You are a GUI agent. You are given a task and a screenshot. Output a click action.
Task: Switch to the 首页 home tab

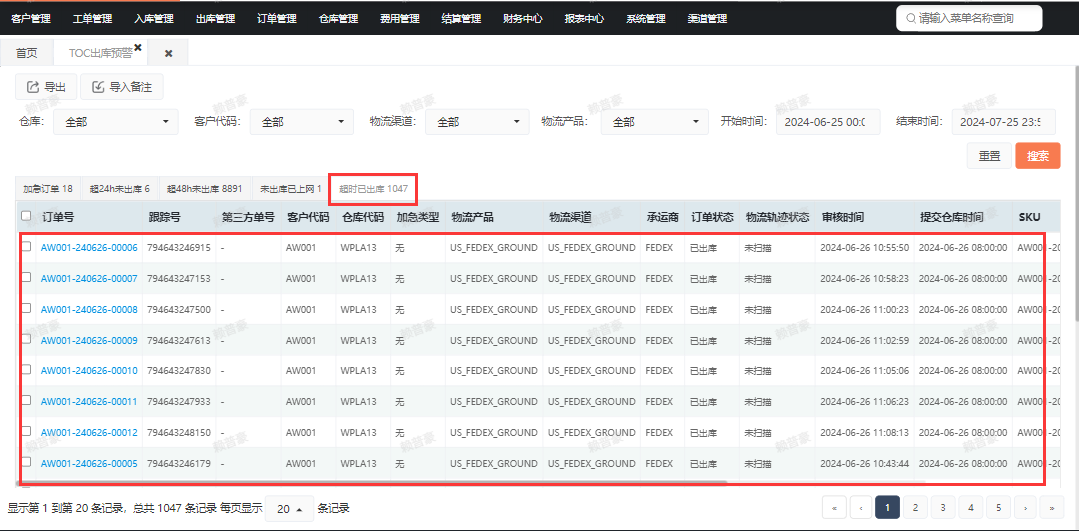tap(27, 53)
